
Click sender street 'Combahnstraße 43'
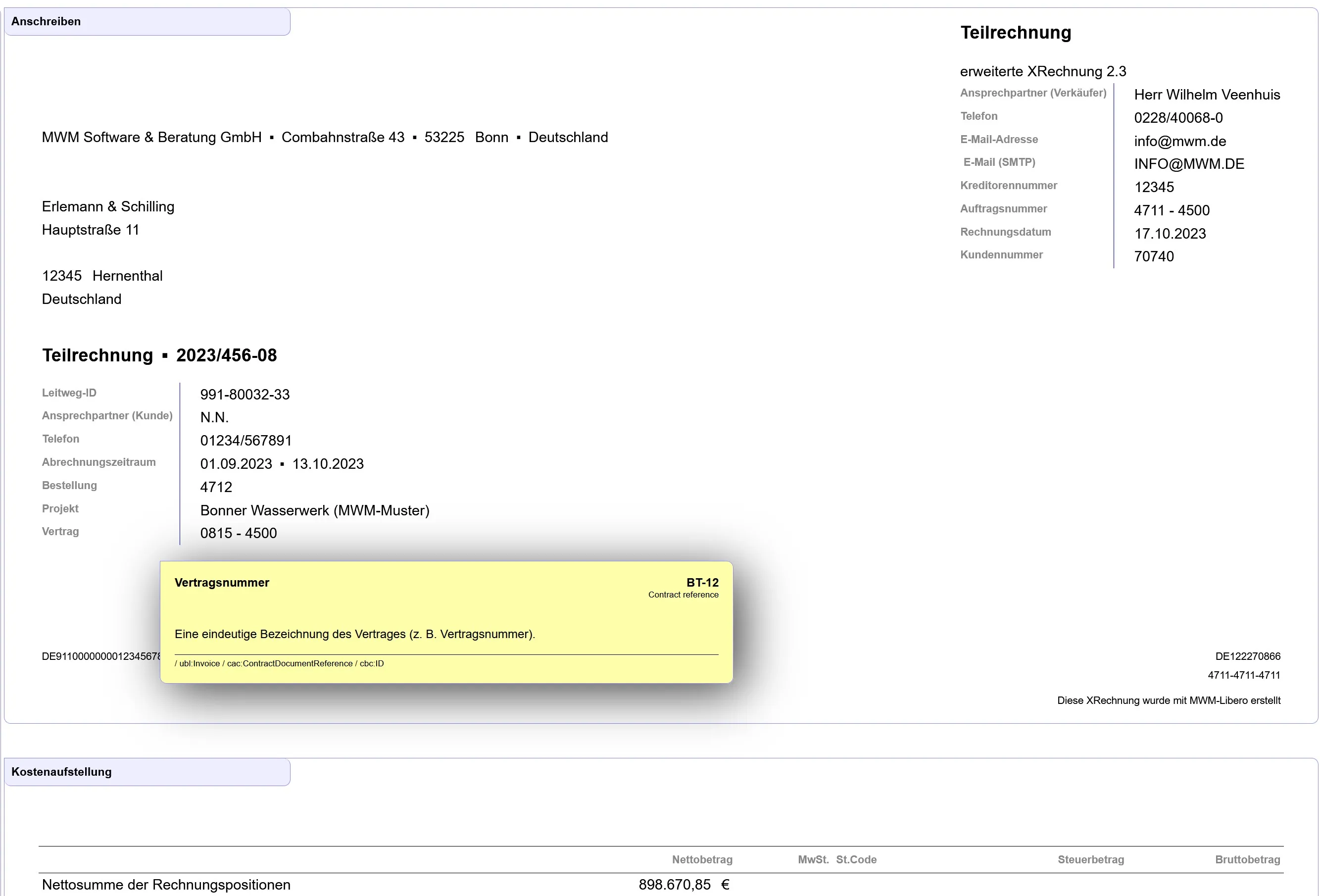(x=343, y=138)
